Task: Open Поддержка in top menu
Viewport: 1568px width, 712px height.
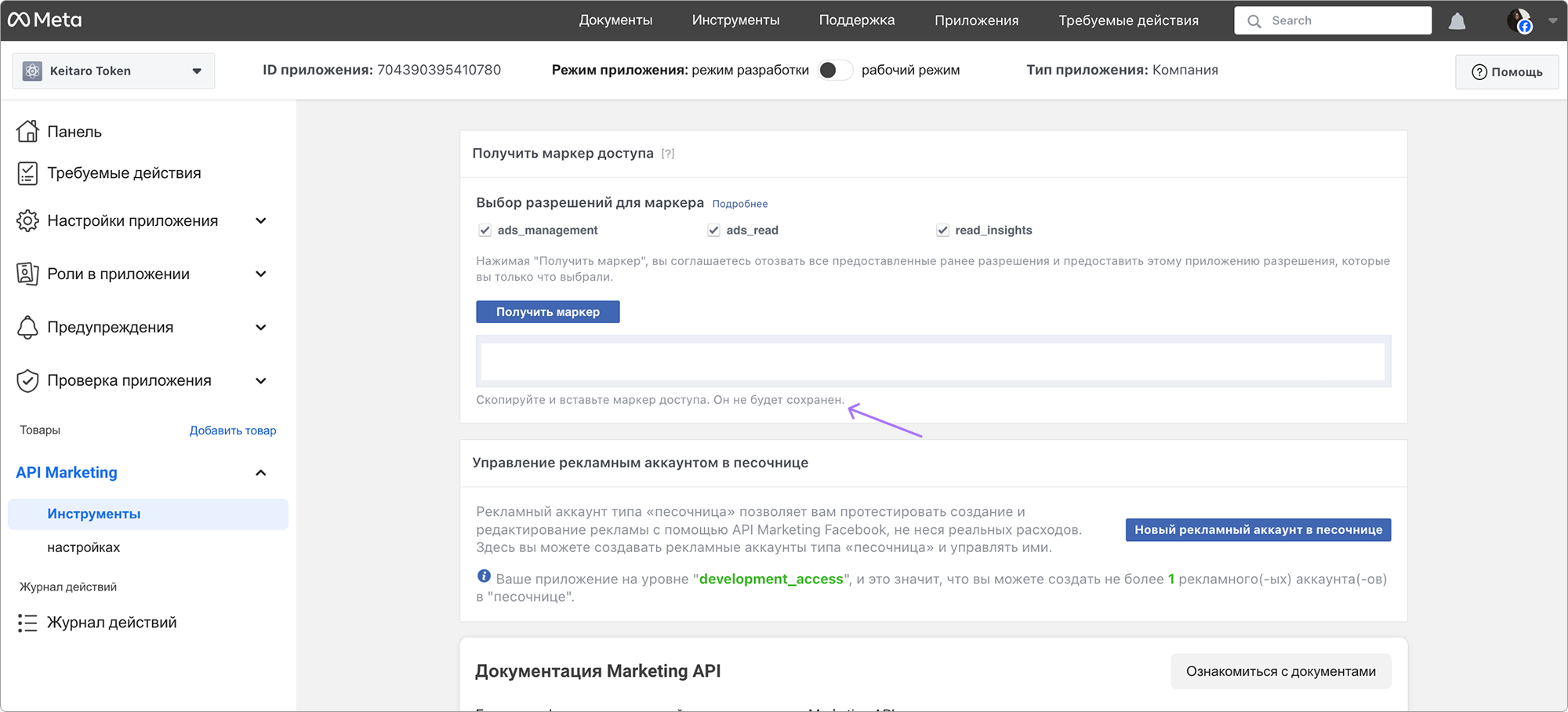Action: coord(857,20)
